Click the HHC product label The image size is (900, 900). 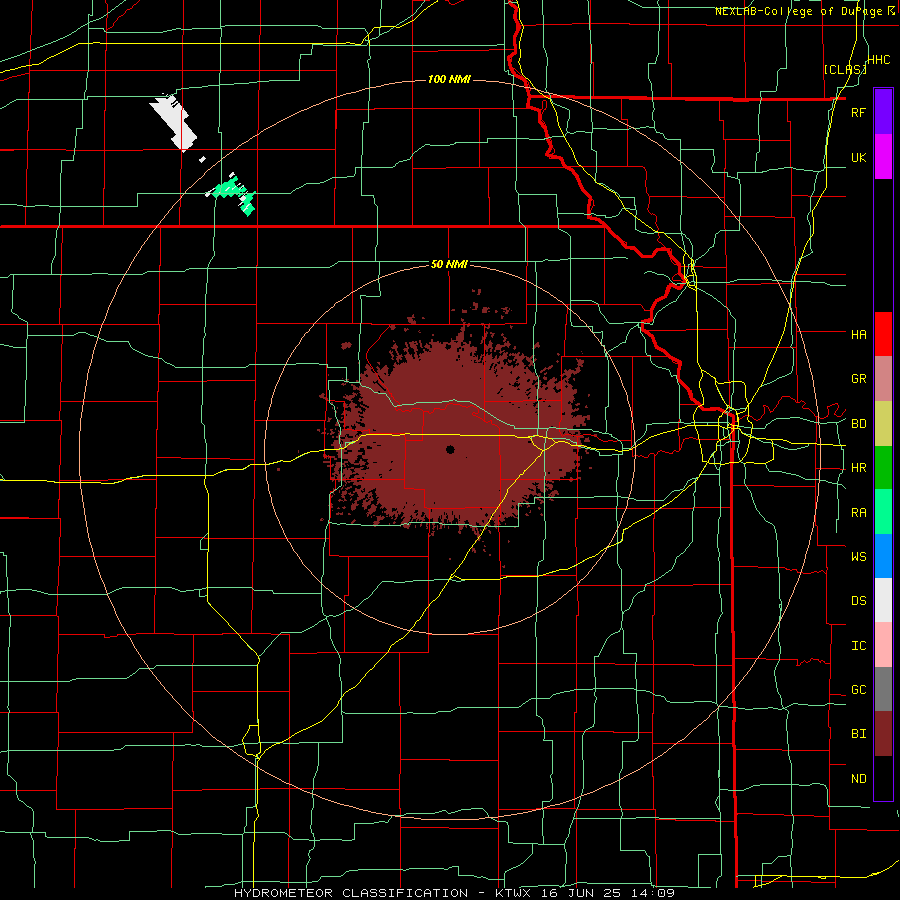coord(879,60)
